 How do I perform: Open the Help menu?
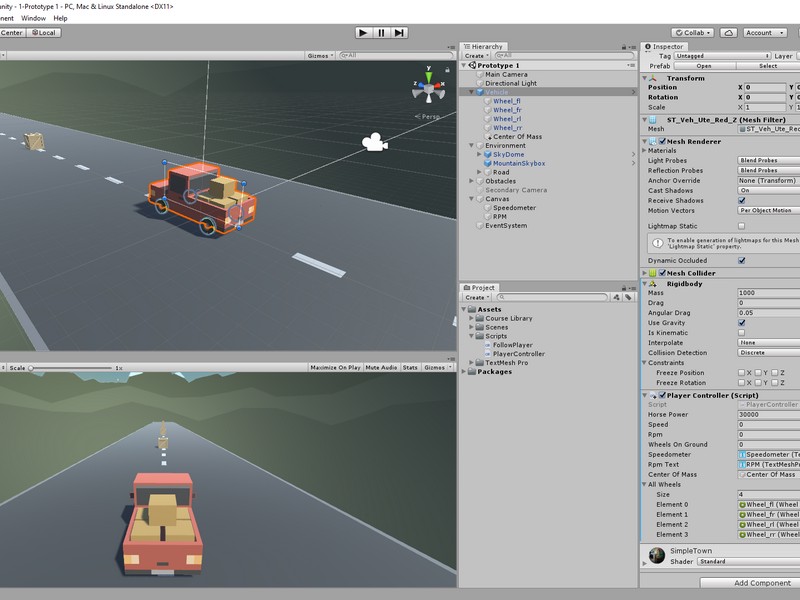[x=60, y=18]
